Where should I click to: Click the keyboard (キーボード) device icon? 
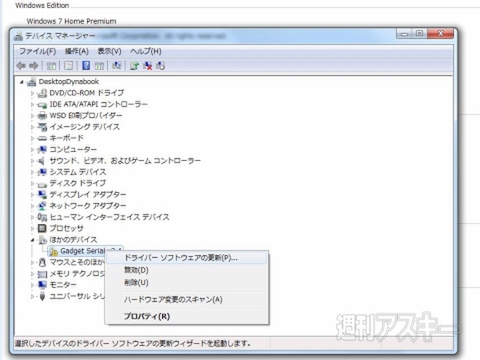[x=42, y=138]
